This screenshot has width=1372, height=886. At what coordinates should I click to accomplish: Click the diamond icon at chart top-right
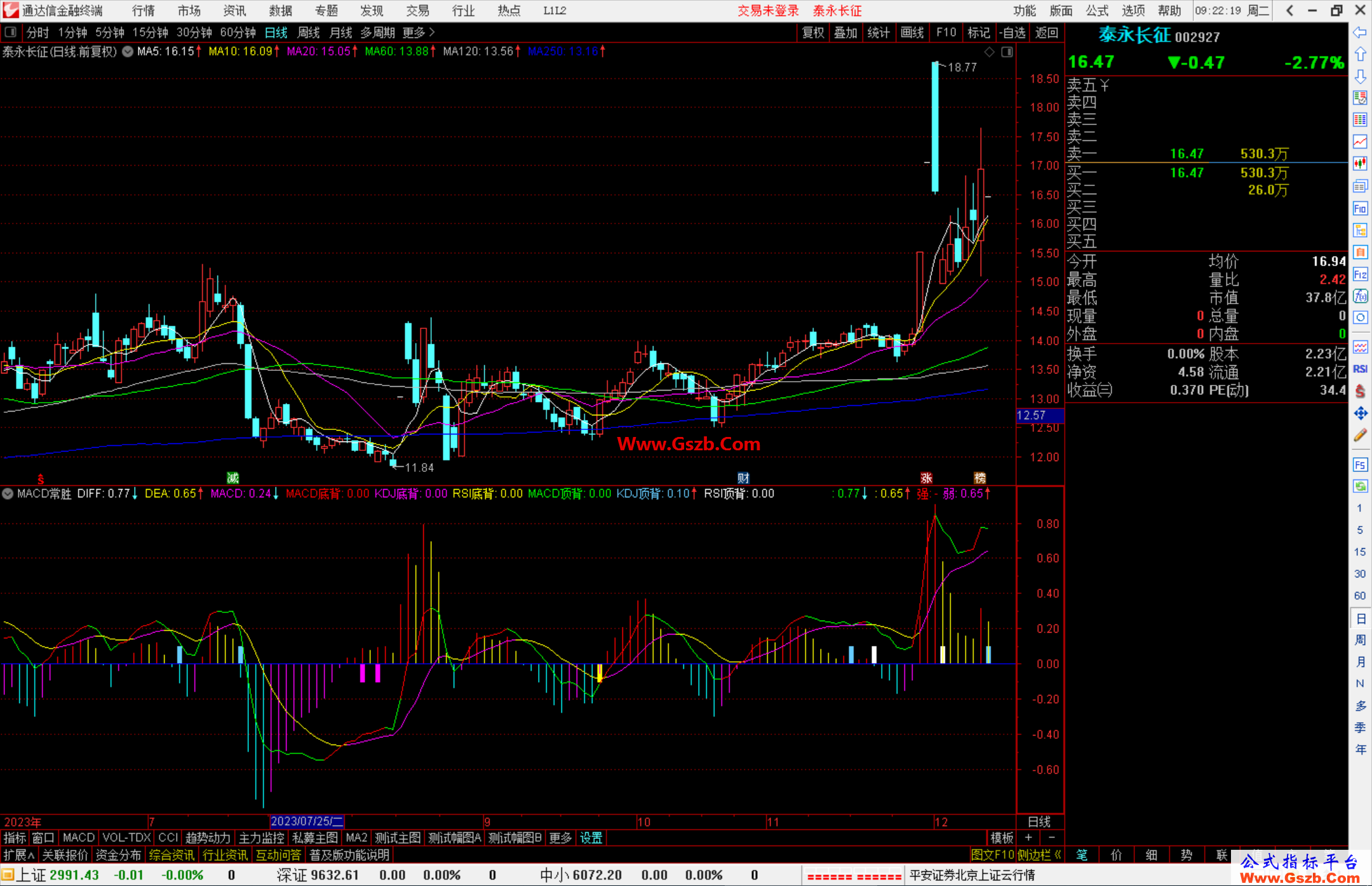coord(990,52)
